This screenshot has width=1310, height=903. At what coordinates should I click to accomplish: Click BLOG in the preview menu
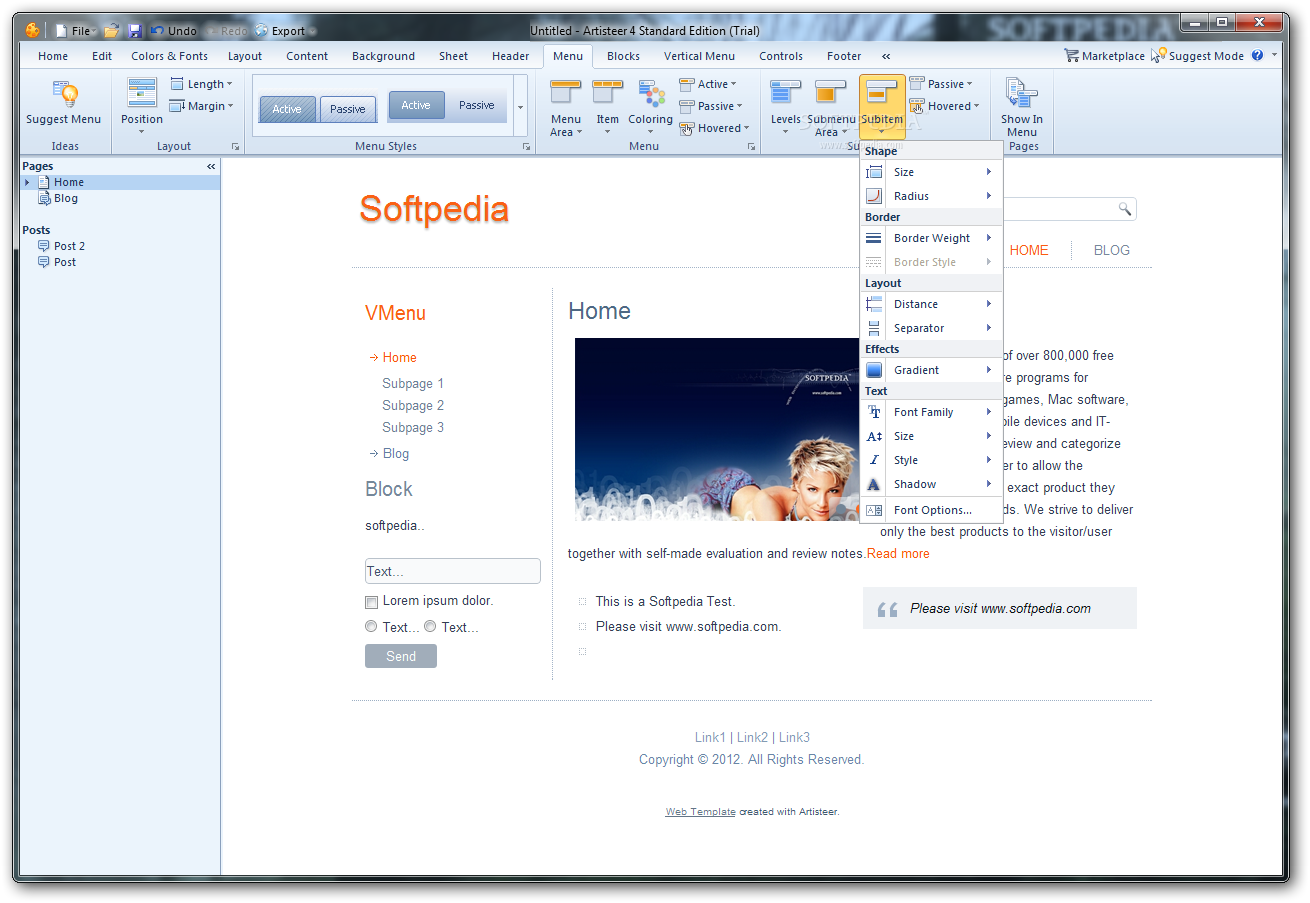point(1112,250)
